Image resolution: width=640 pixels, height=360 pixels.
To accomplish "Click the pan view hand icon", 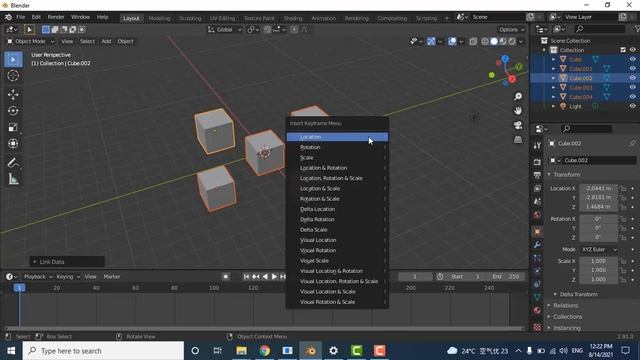I will coord(518,111).
